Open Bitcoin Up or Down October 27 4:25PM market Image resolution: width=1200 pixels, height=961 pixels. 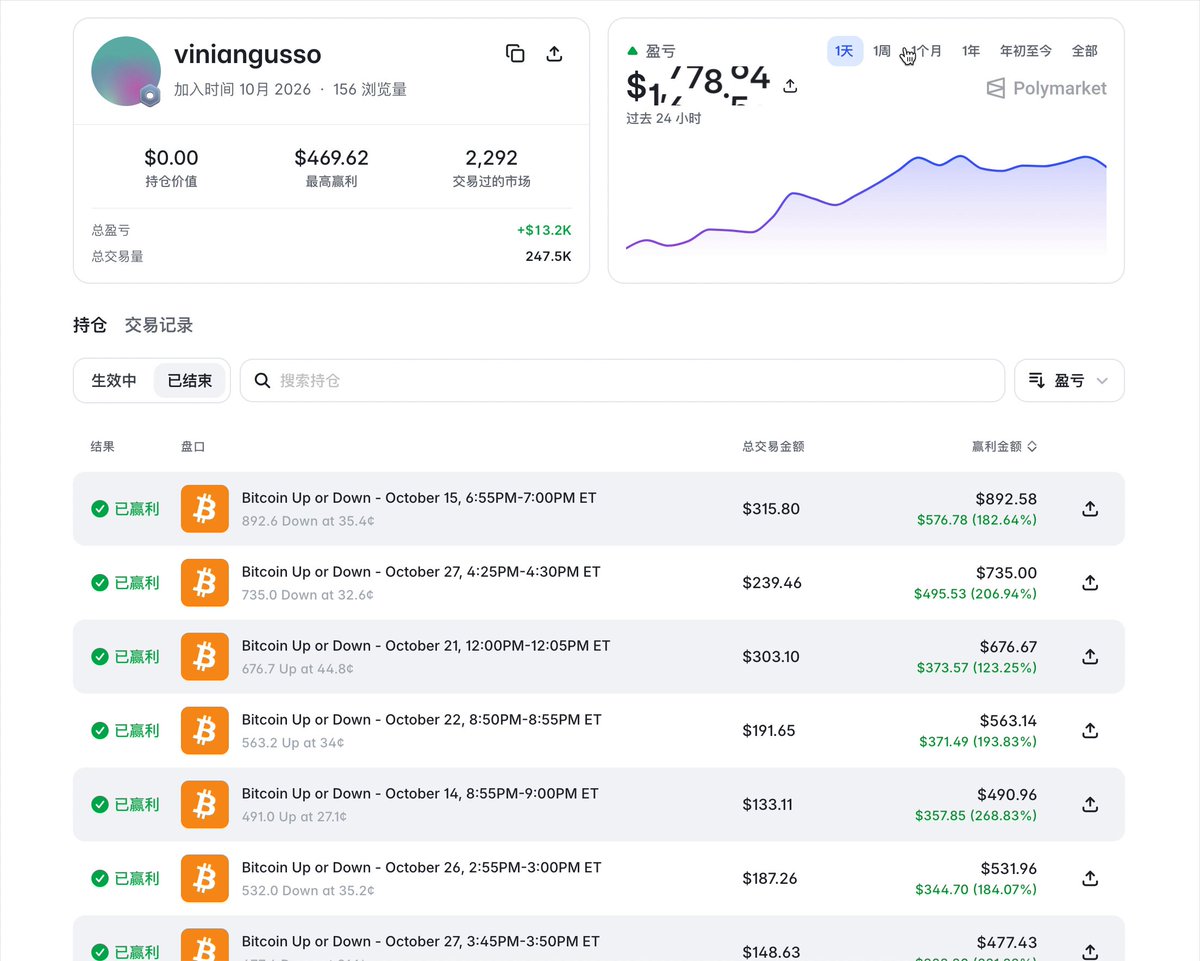421,572
